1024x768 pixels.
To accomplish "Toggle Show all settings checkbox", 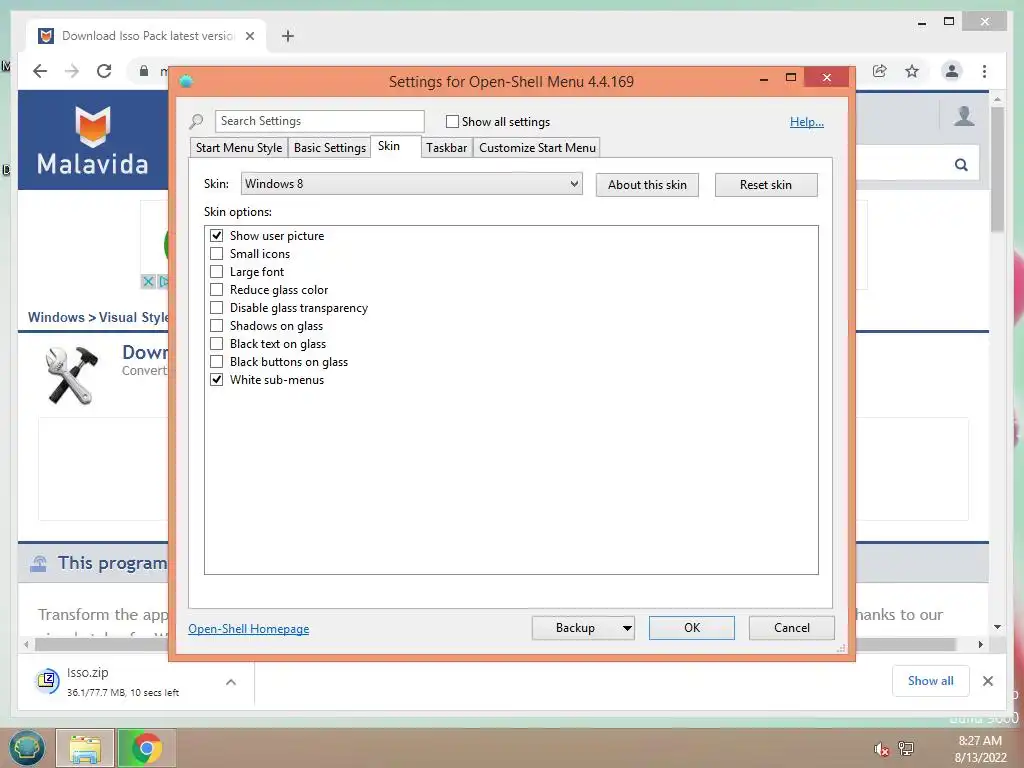I will point(452,121).
